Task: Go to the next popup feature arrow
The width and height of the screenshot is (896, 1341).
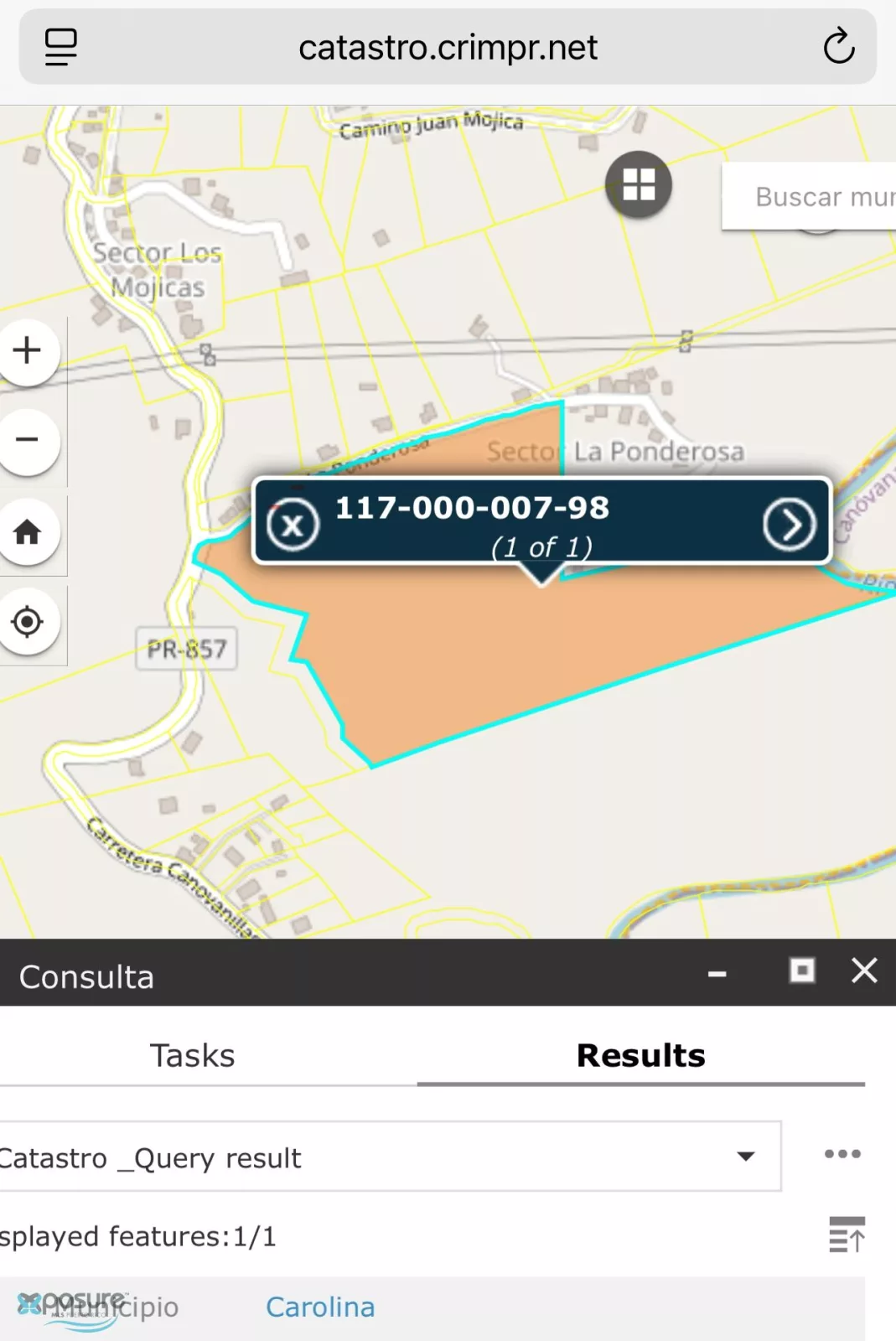Action: click(789, 525)
